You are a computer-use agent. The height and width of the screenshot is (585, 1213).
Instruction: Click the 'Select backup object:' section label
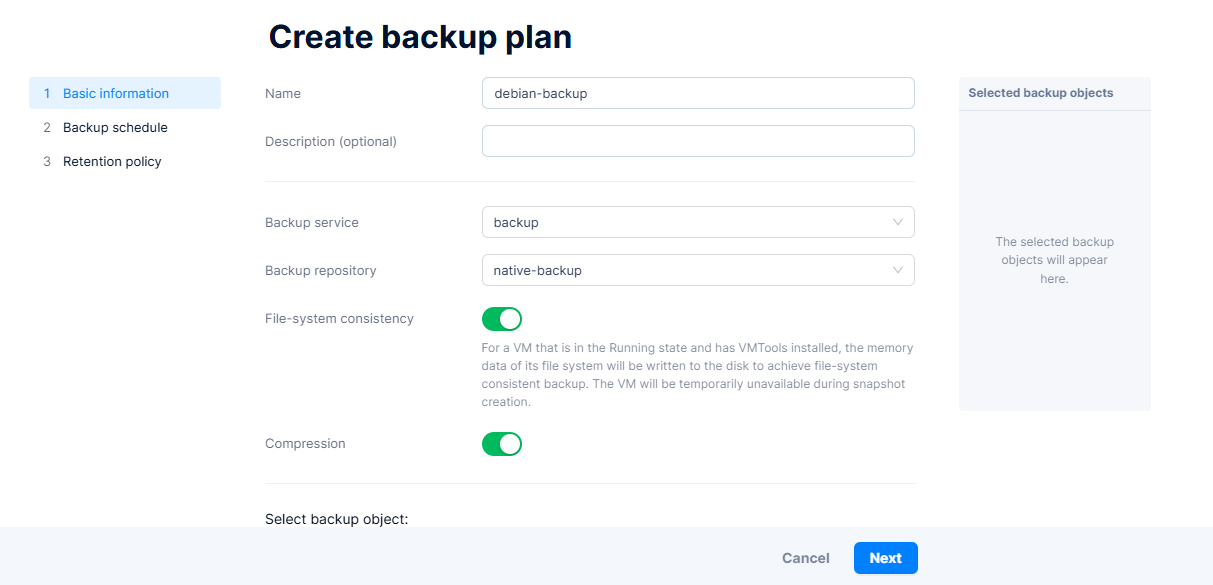336,519
